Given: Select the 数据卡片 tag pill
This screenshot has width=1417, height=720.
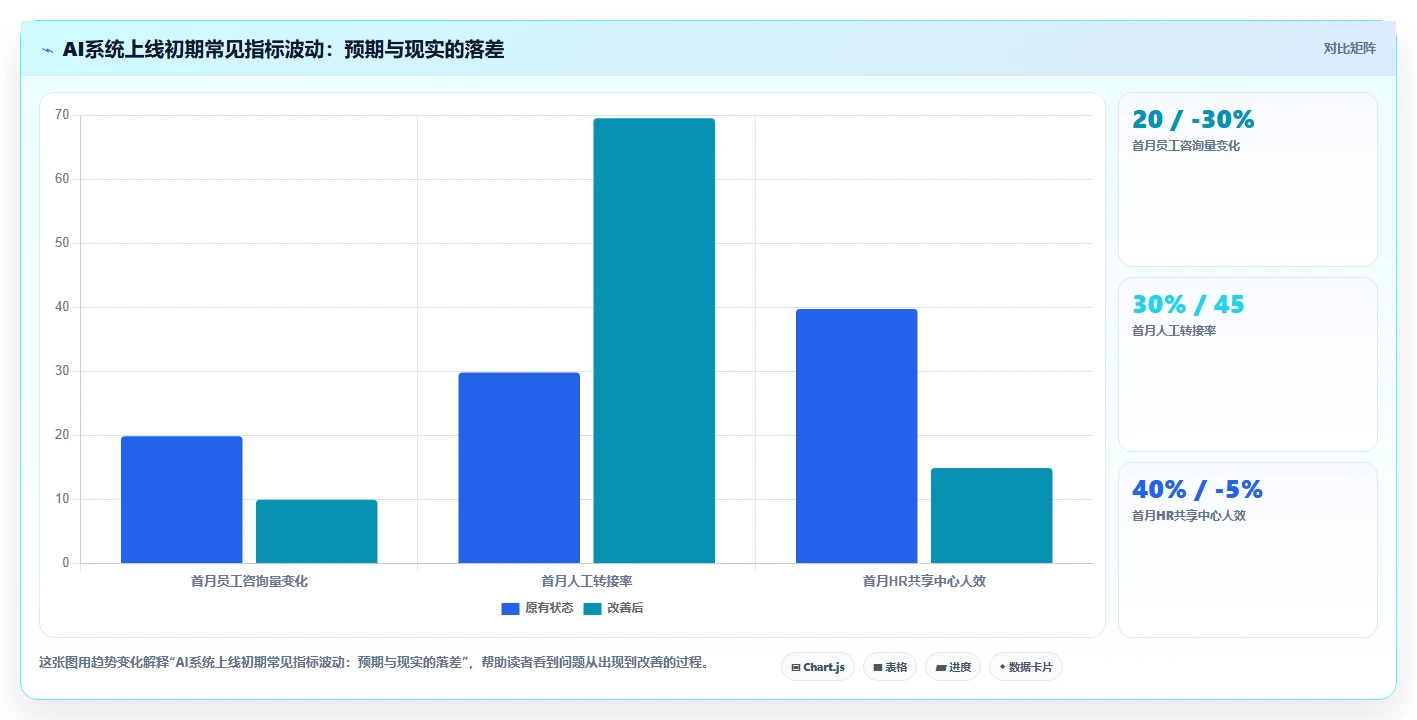Looking at the screenshot, I should (x=1025, y=667).
